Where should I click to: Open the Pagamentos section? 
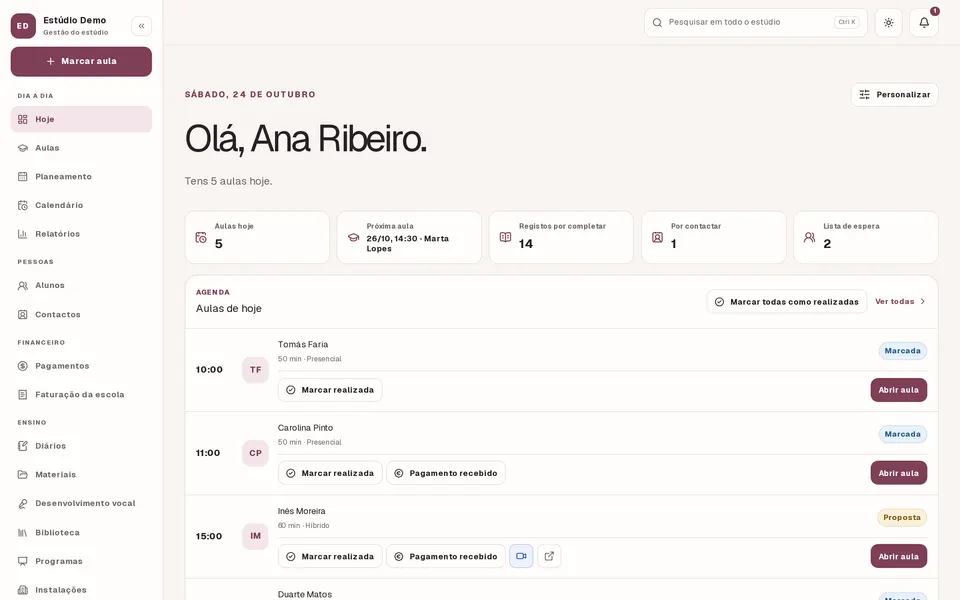point(81,366)
